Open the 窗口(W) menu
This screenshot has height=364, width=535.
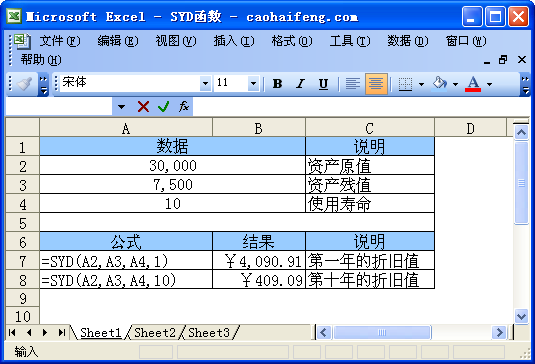coord(466,41)
